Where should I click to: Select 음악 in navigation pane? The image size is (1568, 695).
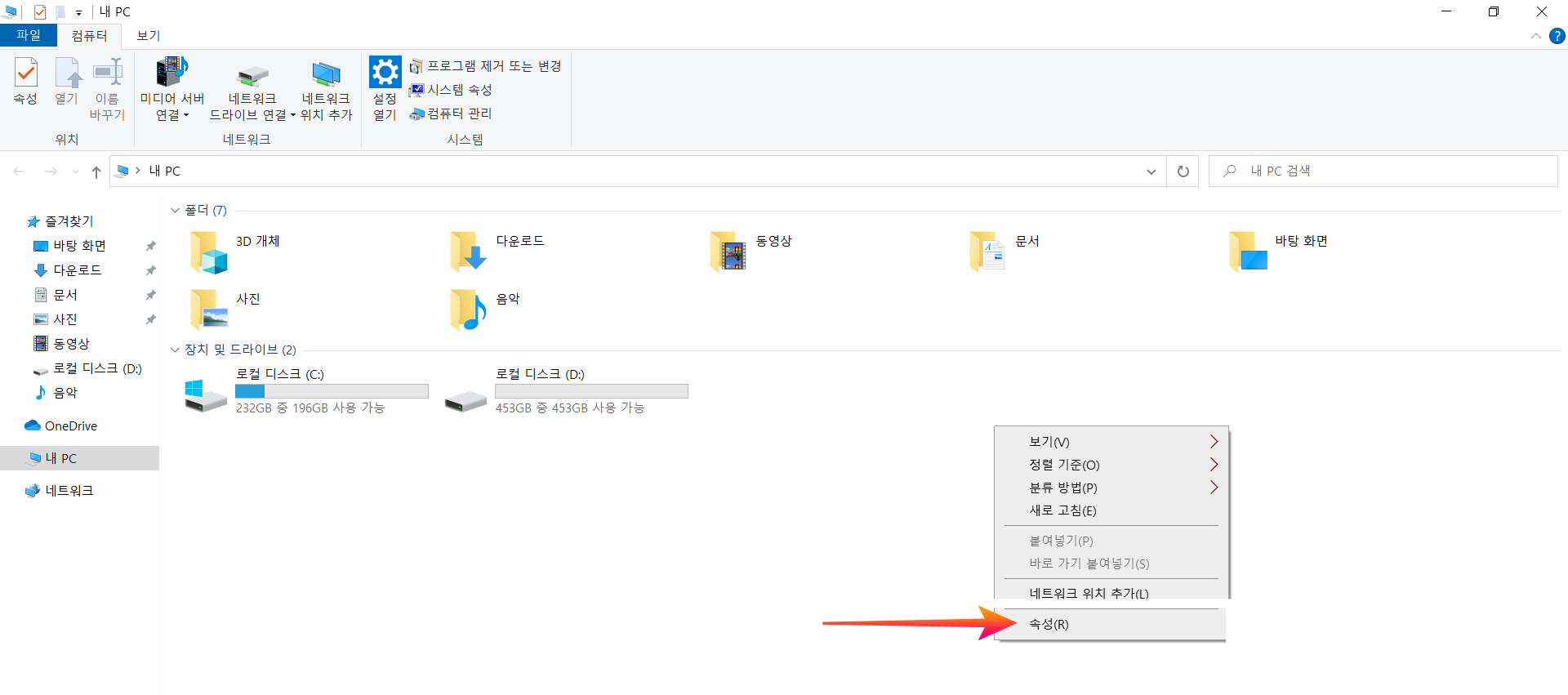click(x=65, y=393)
